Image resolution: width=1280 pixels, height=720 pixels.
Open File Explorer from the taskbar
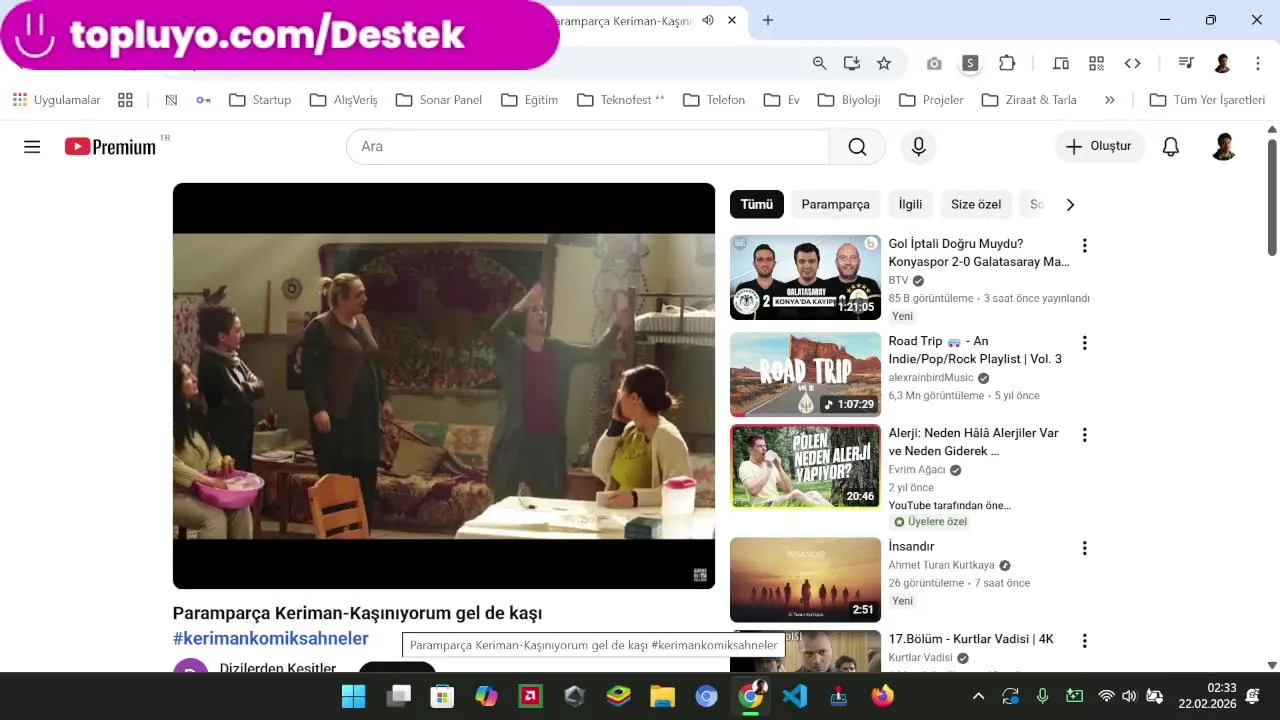pos(663,696)
